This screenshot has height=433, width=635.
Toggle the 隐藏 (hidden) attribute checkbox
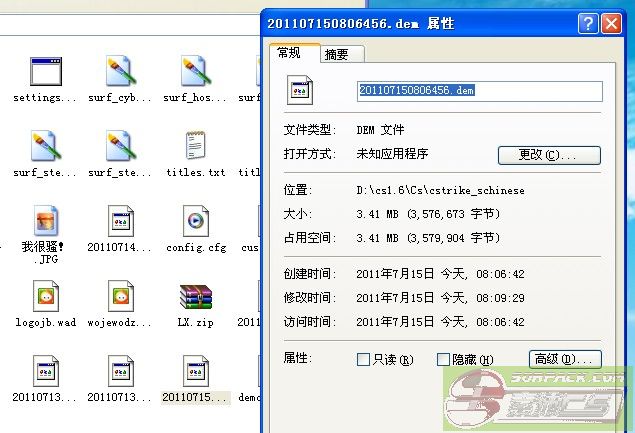[x=443, y=359]
